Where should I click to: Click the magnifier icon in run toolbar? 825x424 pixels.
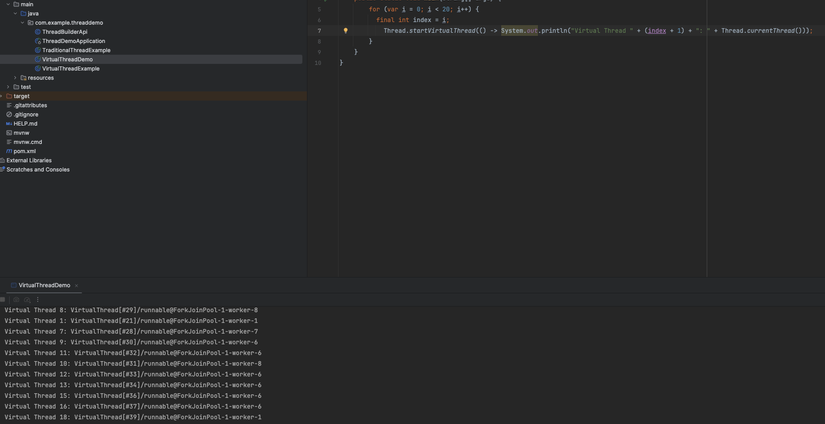click(x=27, y=300)
